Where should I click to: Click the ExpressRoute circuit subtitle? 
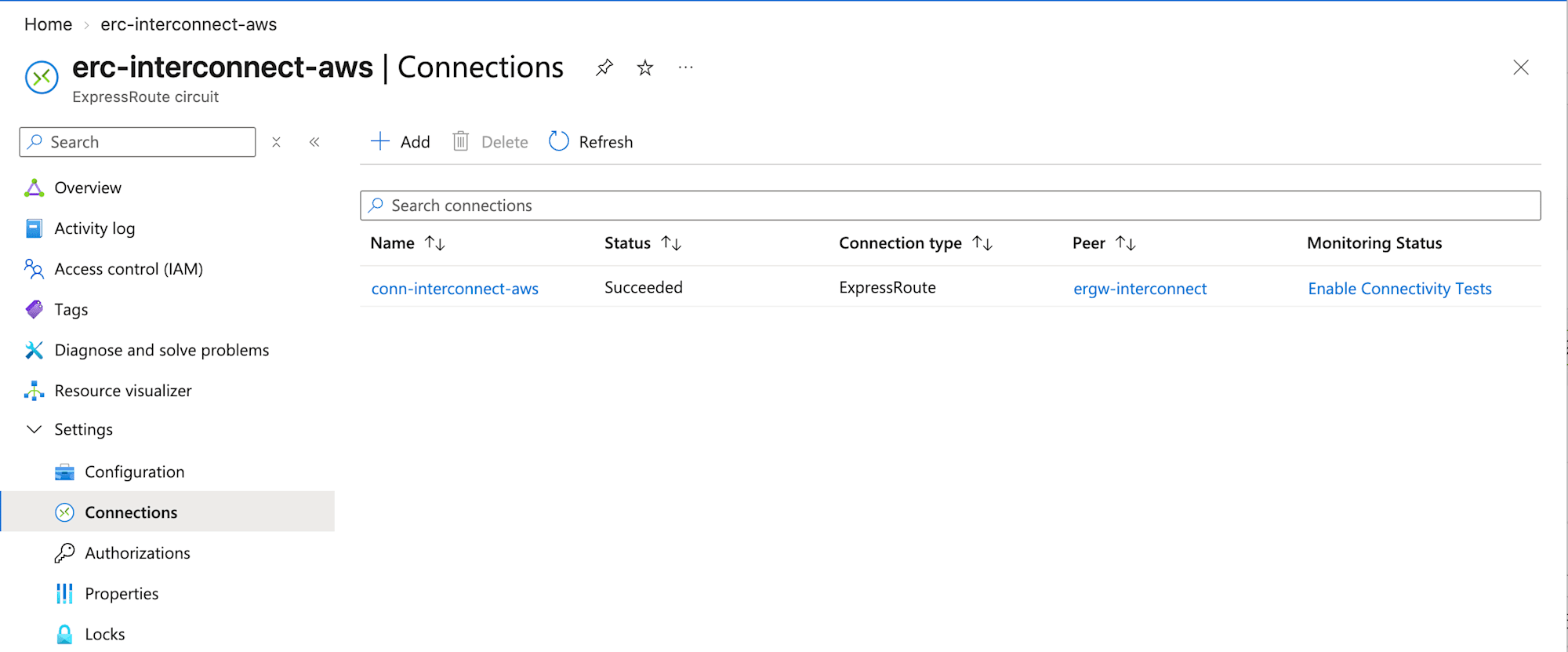[x=146, y=97]
